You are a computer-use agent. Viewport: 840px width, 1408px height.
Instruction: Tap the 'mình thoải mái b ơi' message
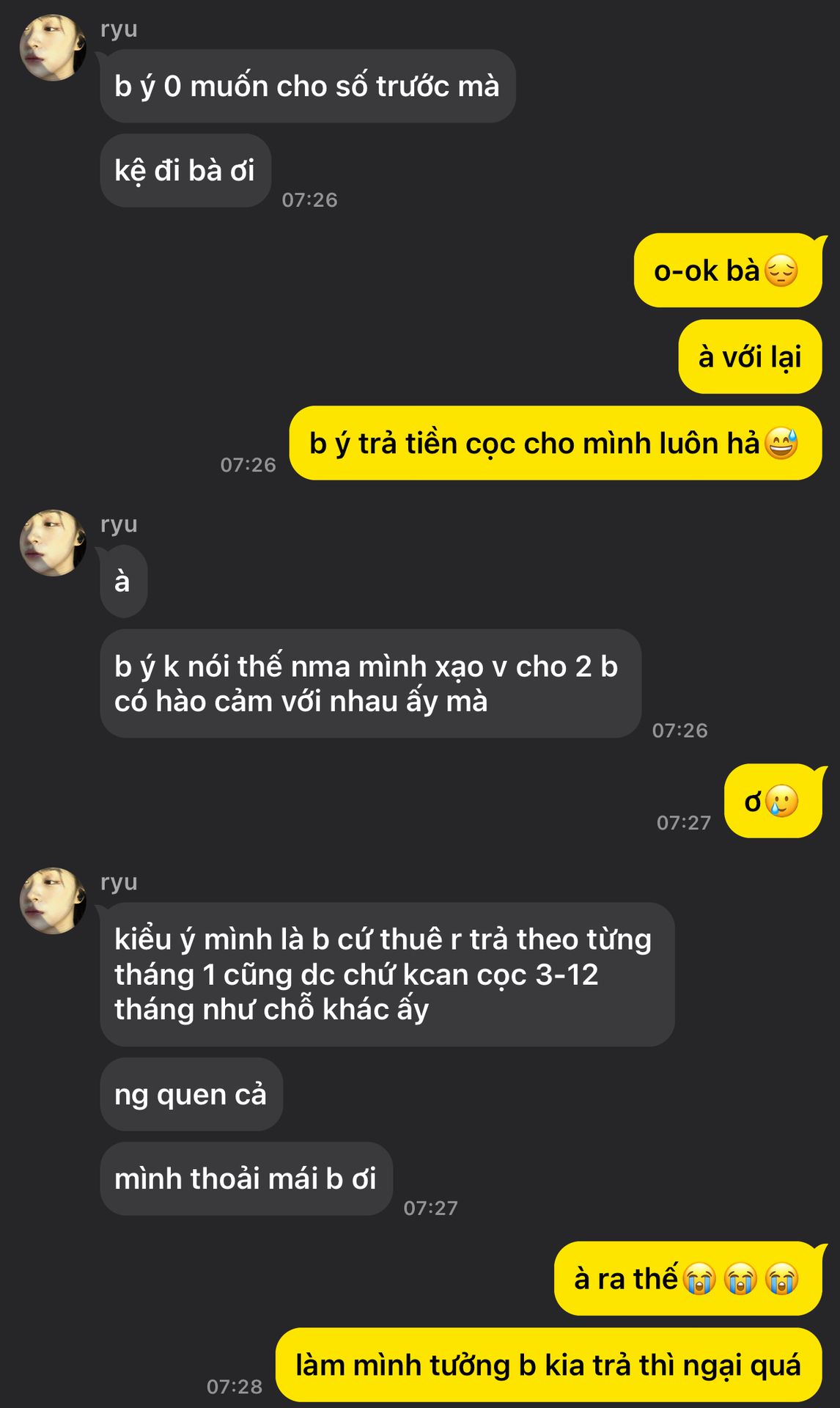pos(246,1178)
